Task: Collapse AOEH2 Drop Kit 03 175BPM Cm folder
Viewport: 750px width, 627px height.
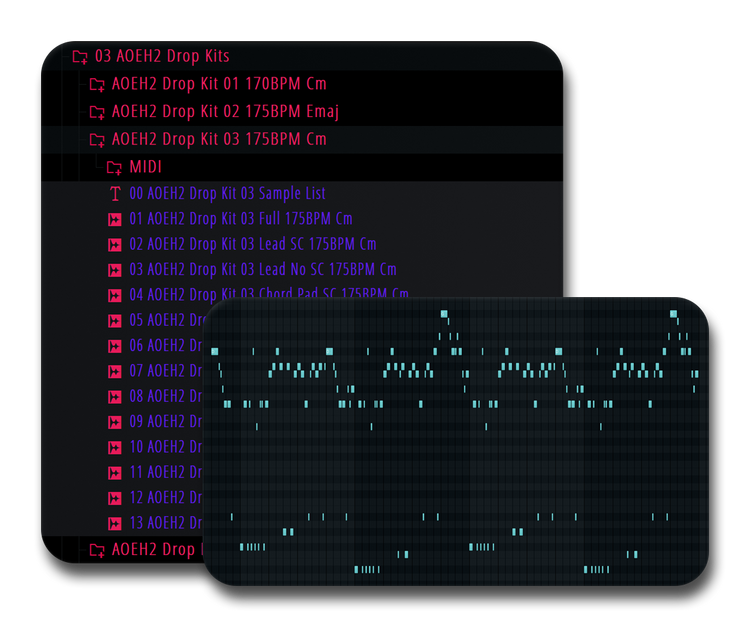Action: [x=97, y=140]
